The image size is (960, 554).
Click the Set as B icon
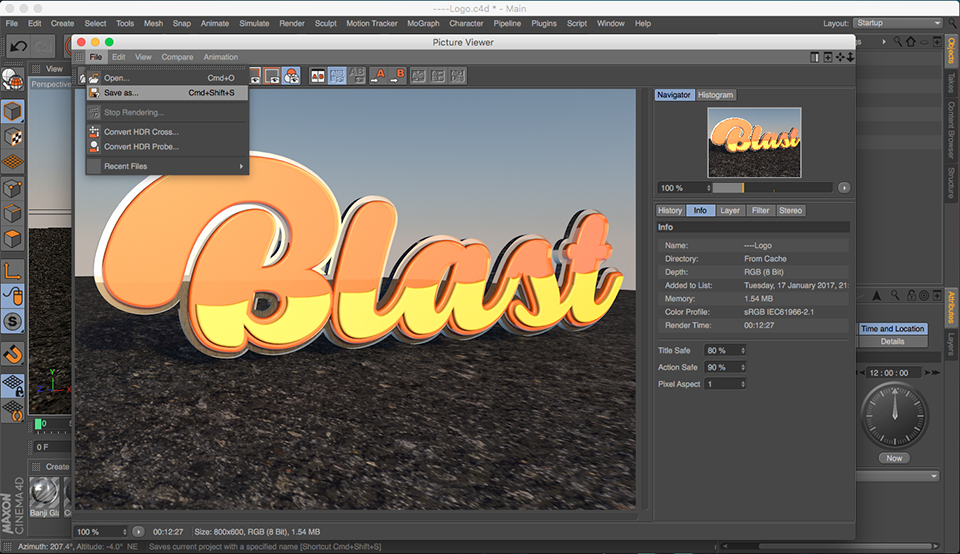tap(398, 76)
